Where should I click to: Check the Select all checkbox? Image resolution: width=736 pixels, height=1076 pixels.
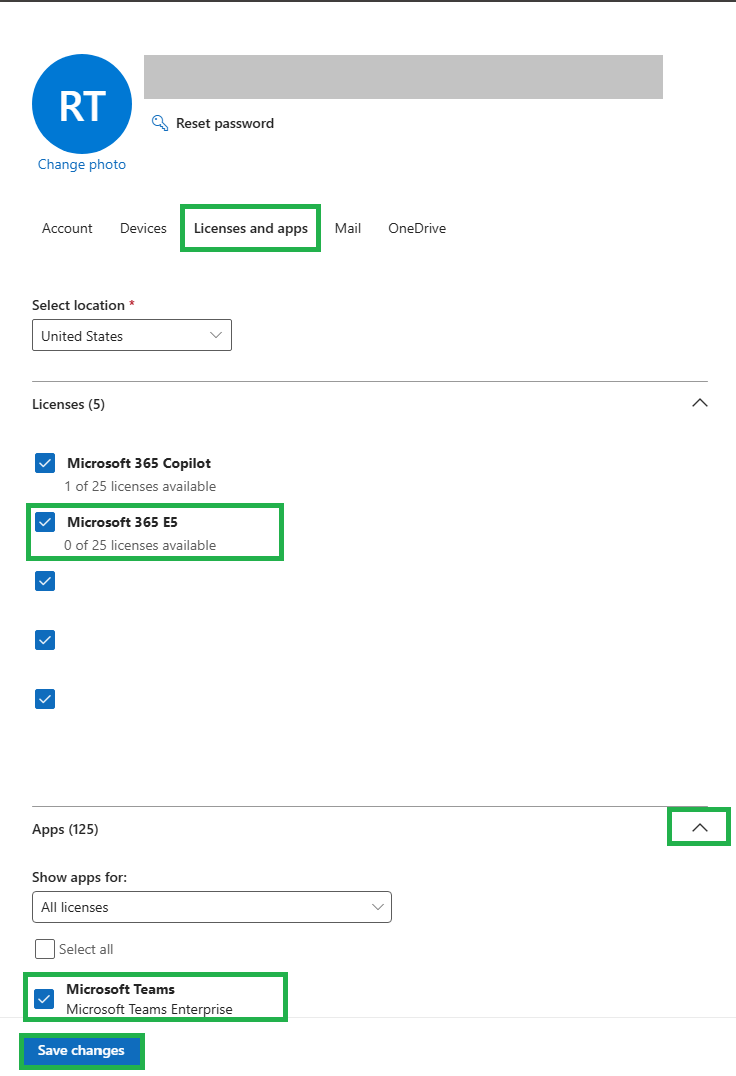(45, 949)
